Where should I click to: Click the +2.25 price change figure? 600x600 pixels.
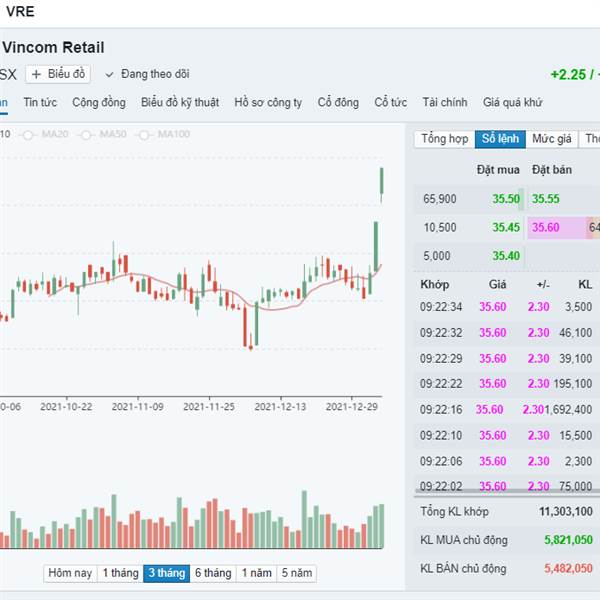(568, 74)
